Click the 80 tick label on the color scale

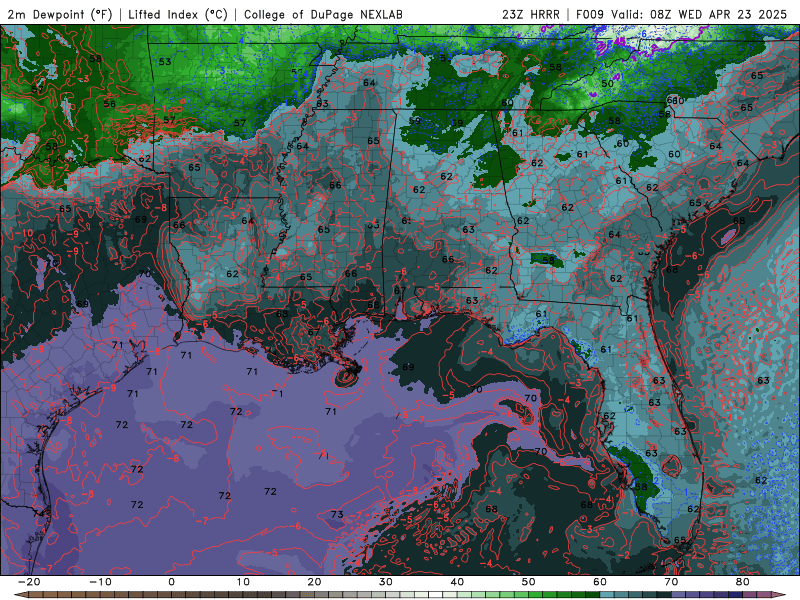coord(743,582)
